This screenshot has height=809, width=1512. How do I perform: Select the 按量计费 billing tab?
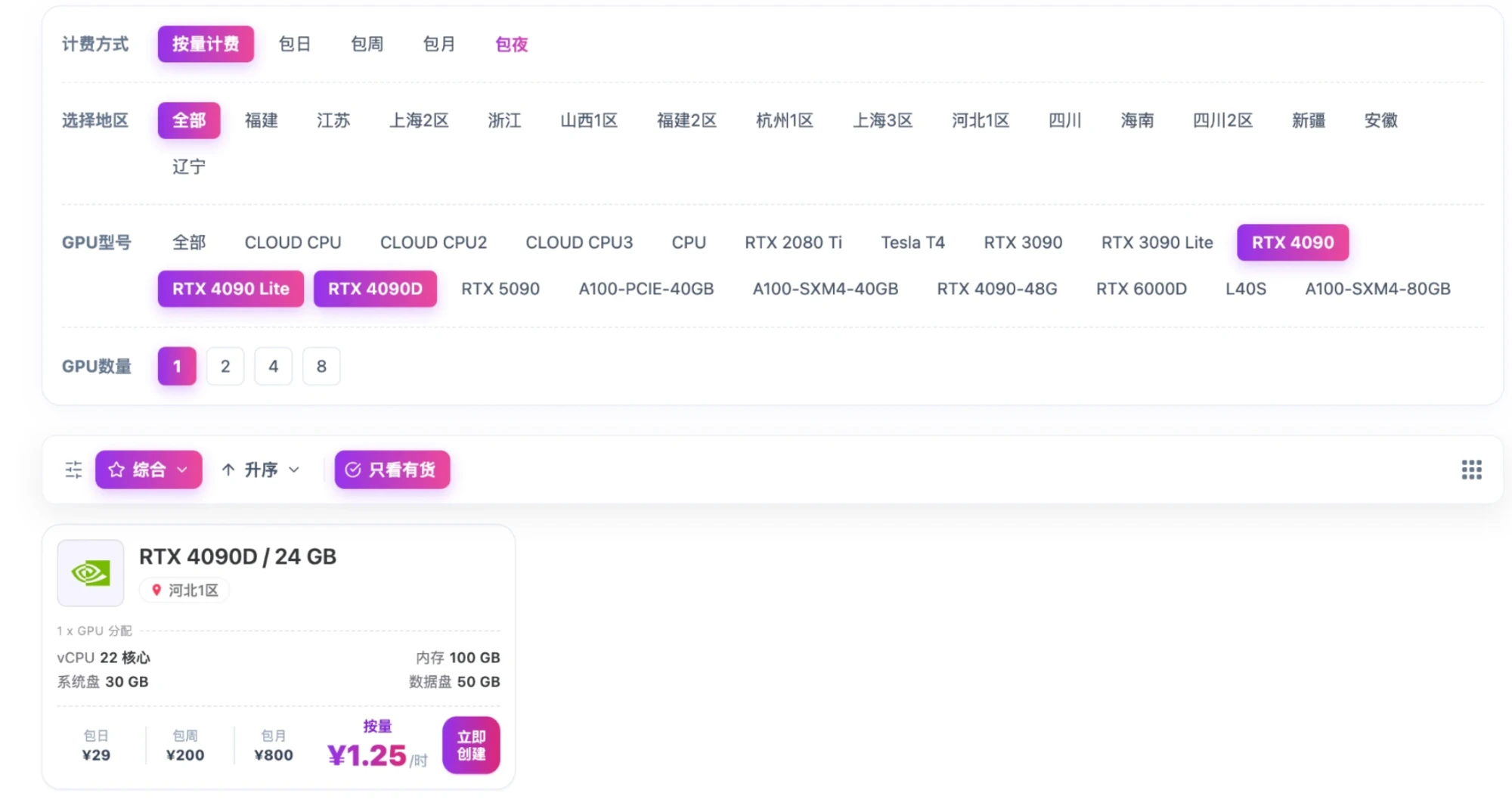click(206, 44)
